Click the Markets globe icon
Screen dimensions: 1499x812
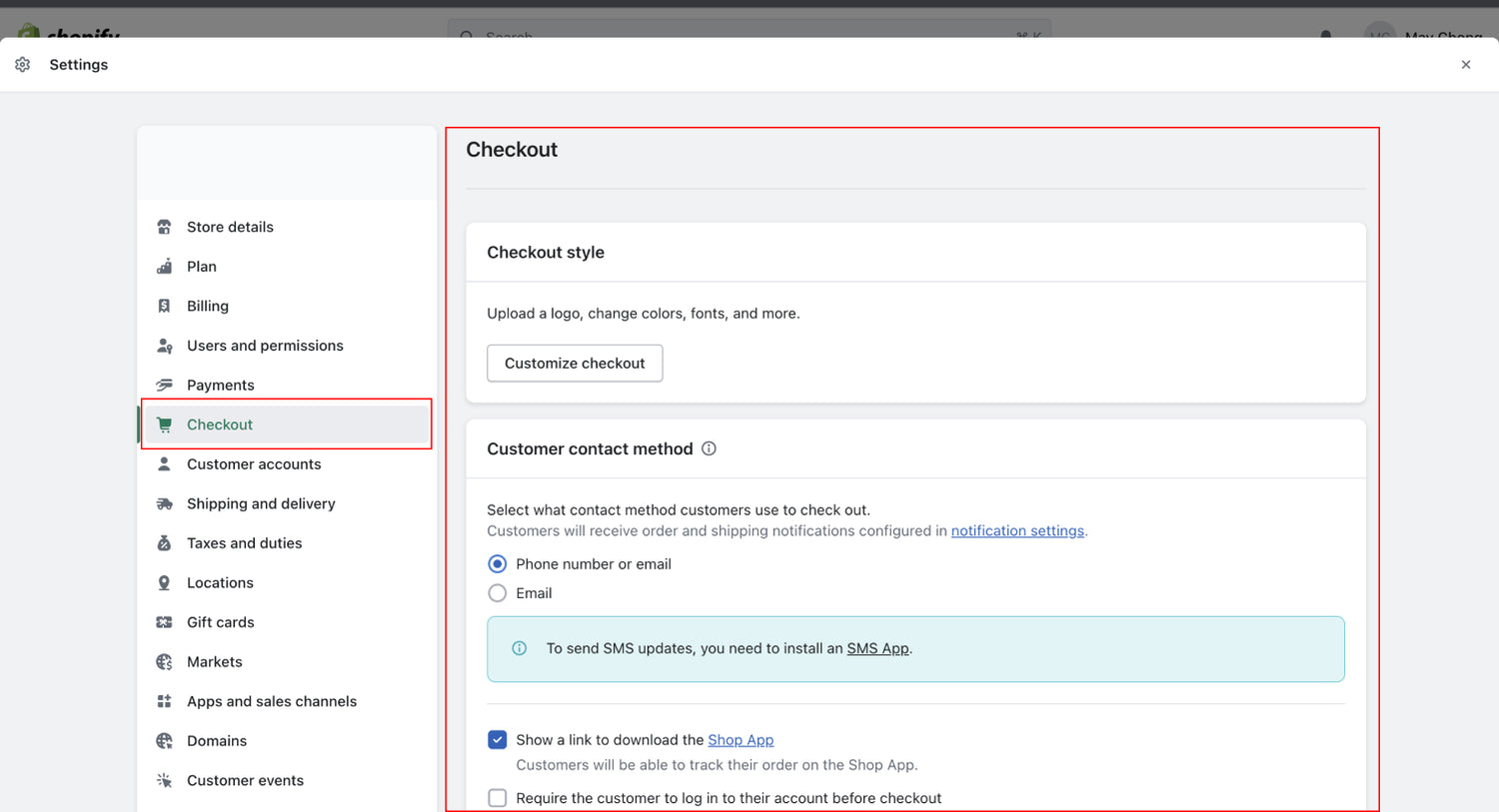[x=164, y=662]
